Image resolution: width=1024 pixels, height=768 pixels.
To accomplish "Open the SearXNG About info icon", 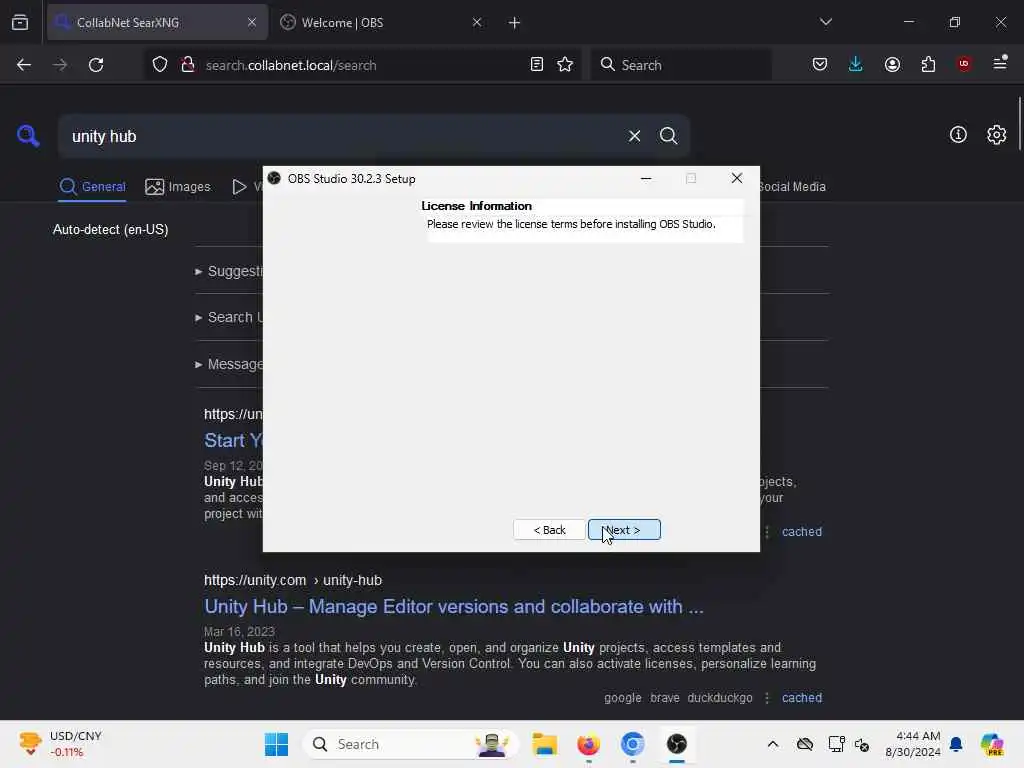I will 958,135.
